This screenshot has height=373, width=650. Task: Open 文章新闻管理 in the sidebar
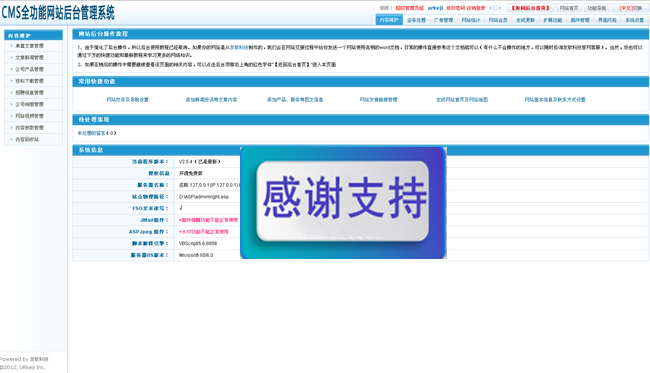(29, 58)
